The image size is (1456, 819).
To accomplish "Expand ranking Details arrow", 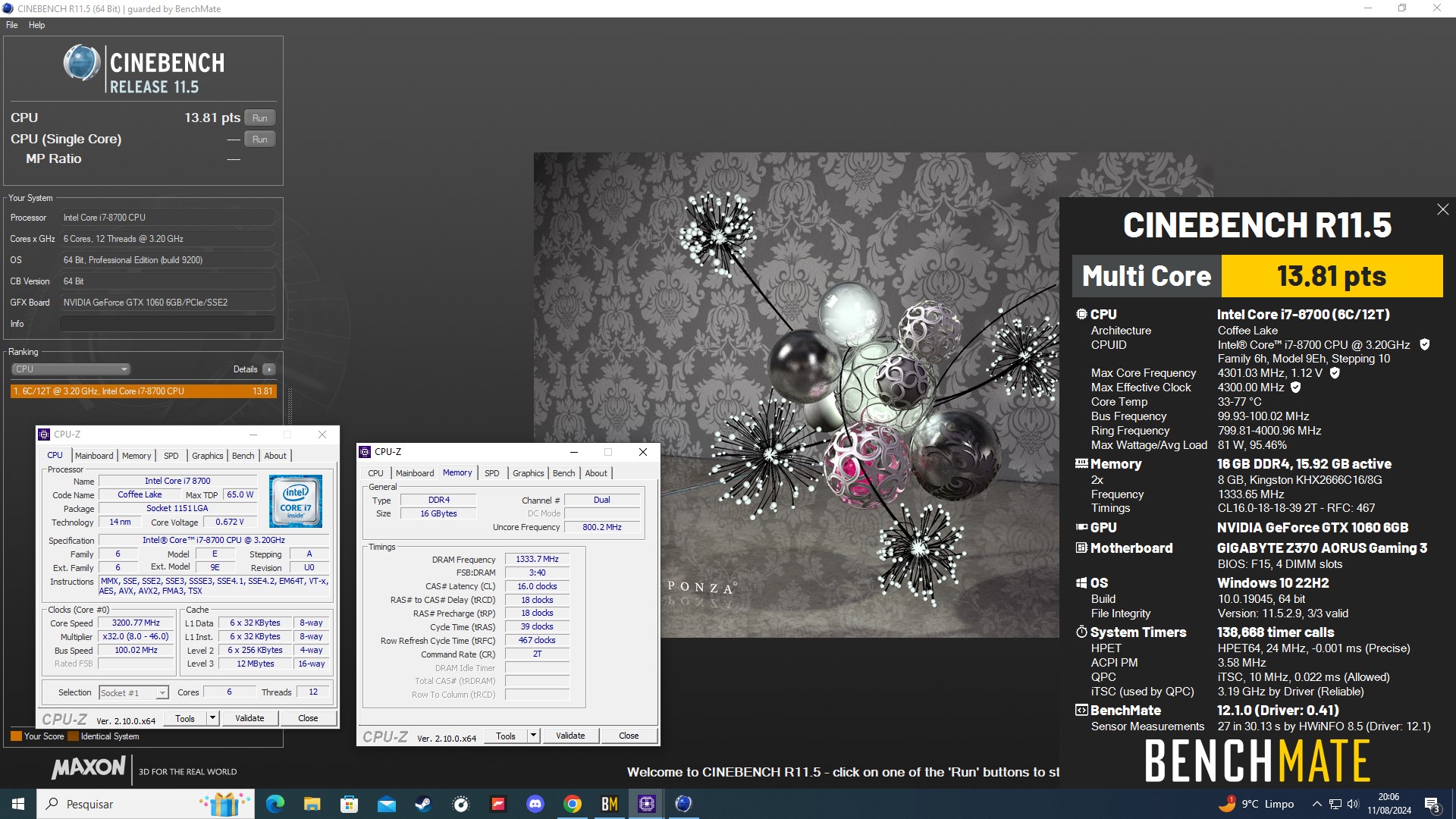I will [268, 369].
